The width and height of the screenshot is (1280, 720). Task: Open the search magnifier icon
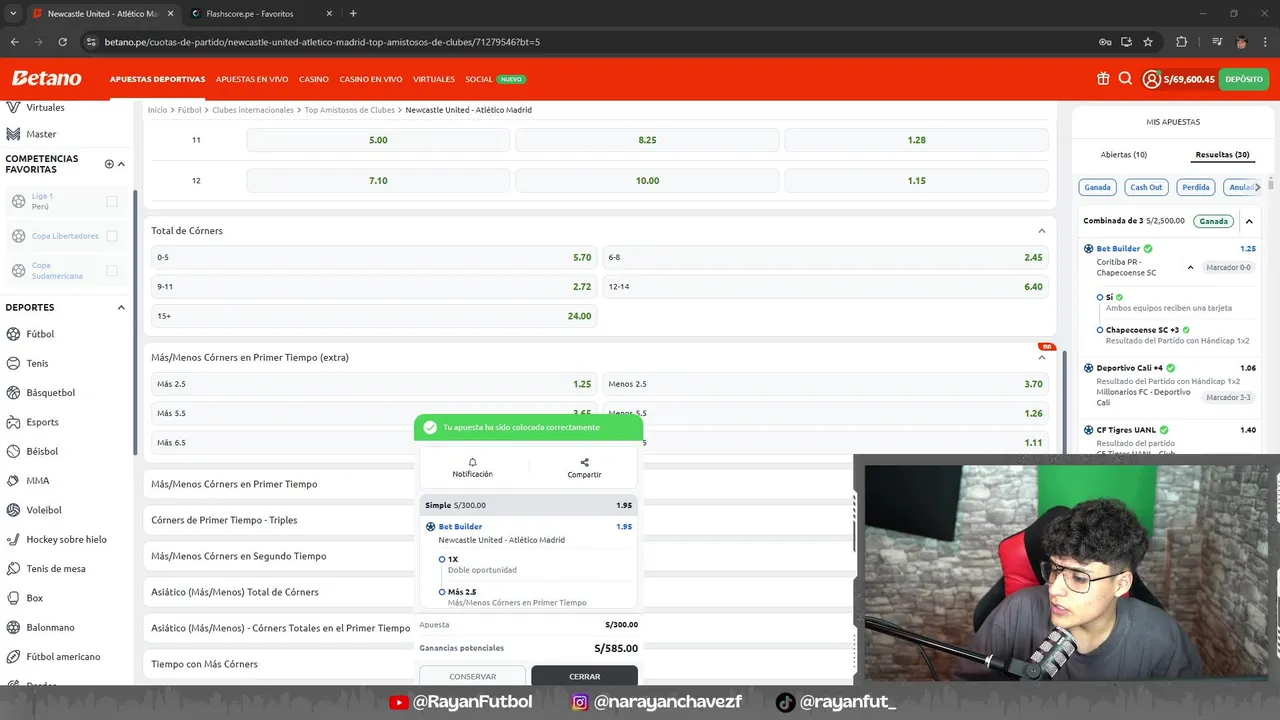1125,79
